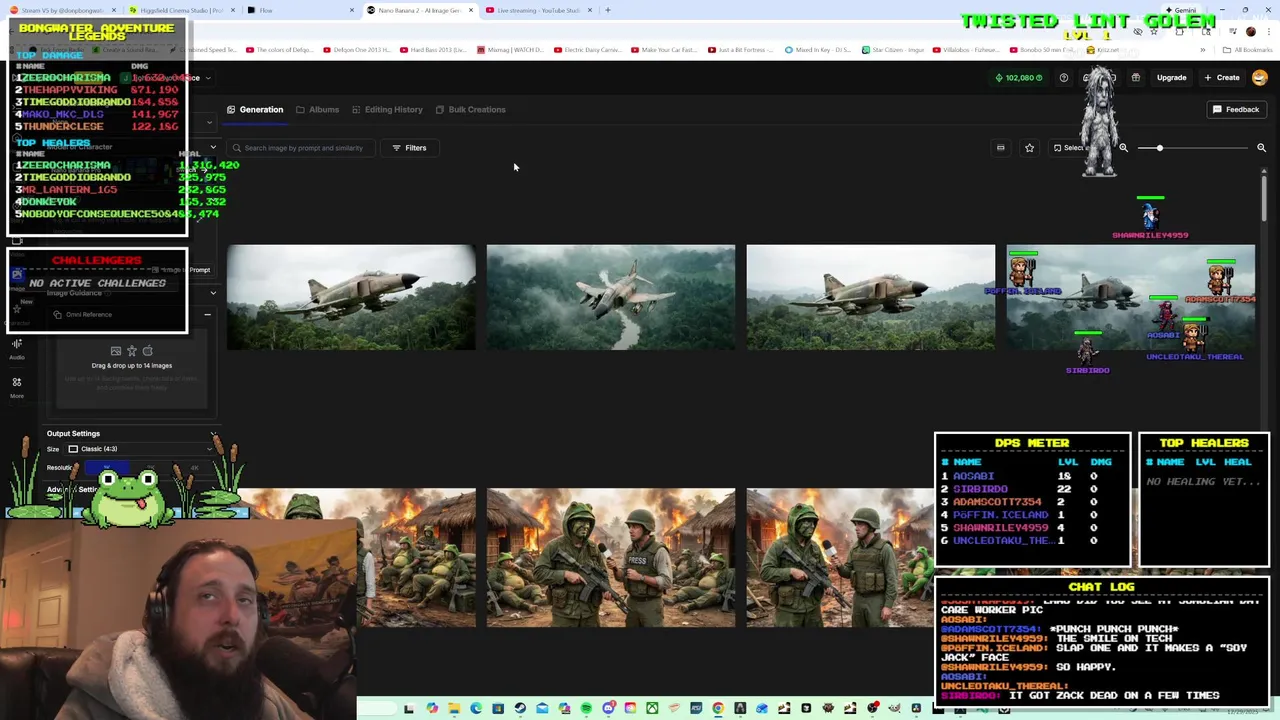Viewport: 1280px width, 720px height.
Task: Open Xbox app from the taskbar
Action: [652, 709]
